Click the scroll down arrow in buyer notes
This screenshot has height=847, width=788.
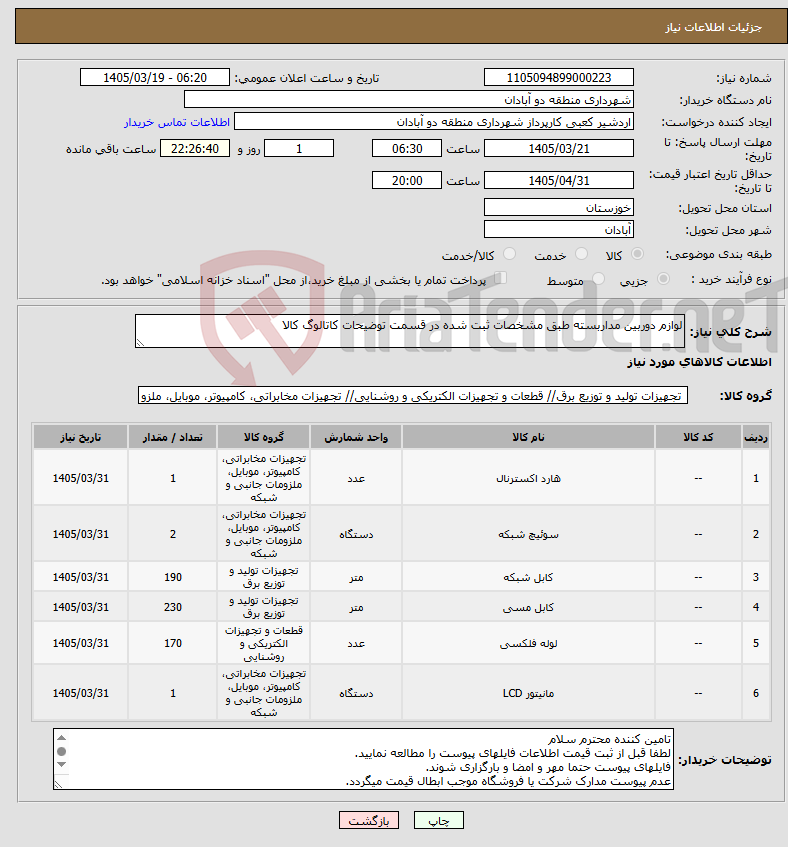(62, 764)
